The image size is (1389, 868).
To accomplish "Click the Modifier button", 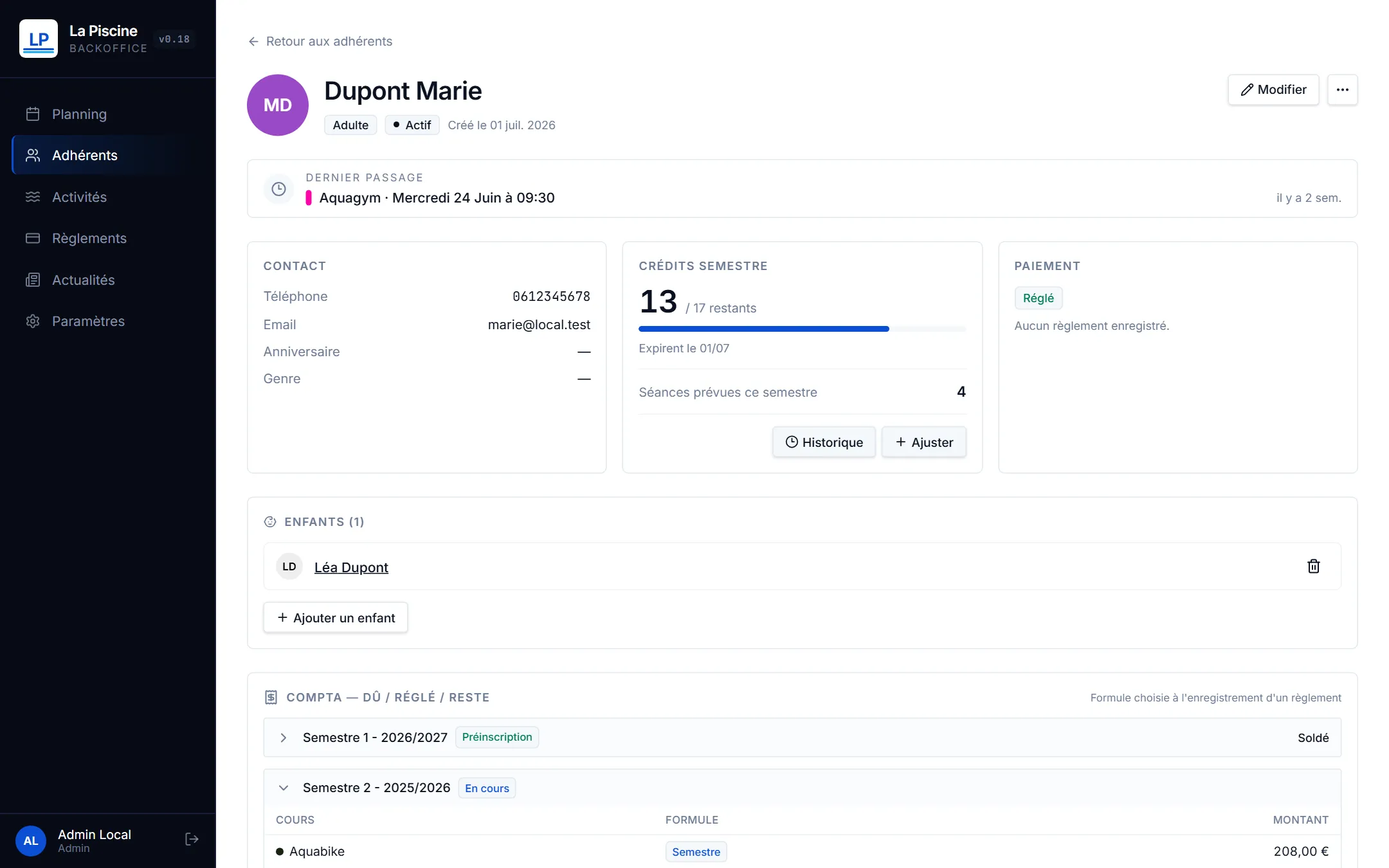I will [x=1273, y=89].
